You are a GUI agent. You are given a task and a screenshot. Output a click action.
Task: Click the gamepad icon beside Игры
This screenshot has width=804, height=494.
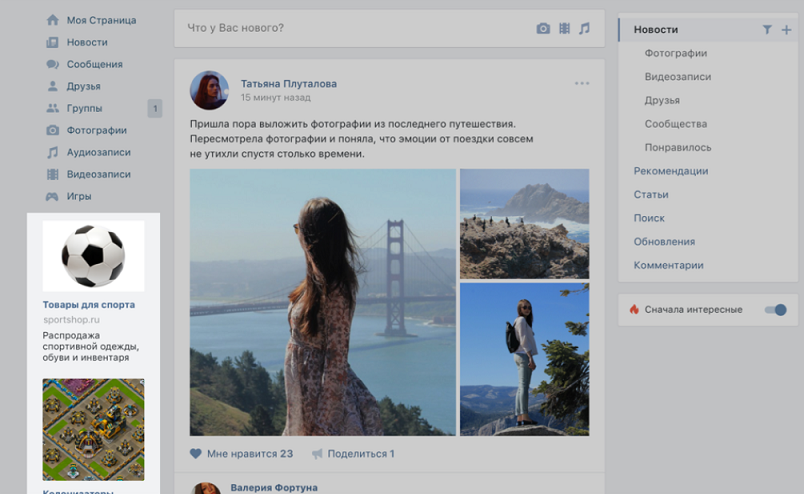(x=52, y=196)
